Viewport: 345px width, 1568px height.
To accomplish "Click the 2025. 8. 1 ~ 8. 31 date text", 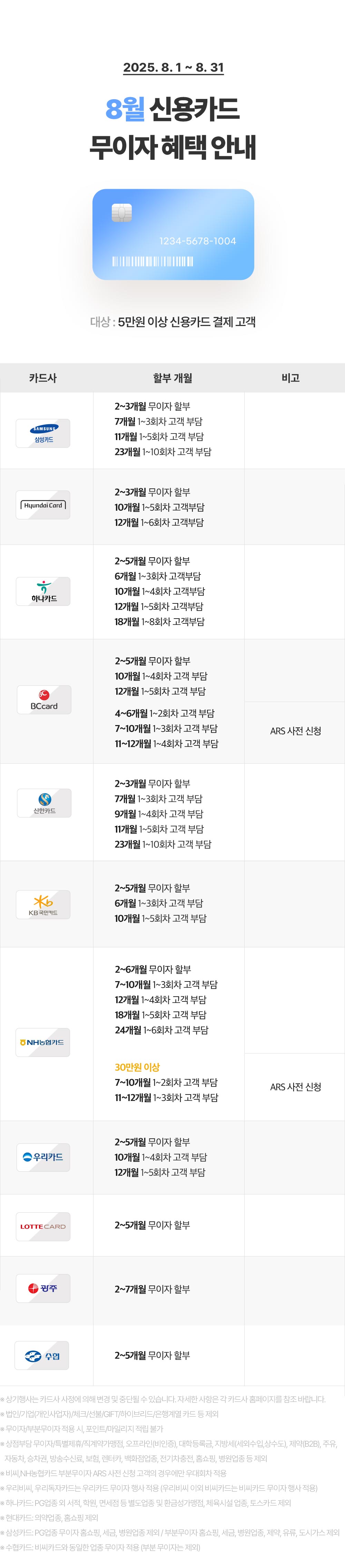I will pos(173,68).
